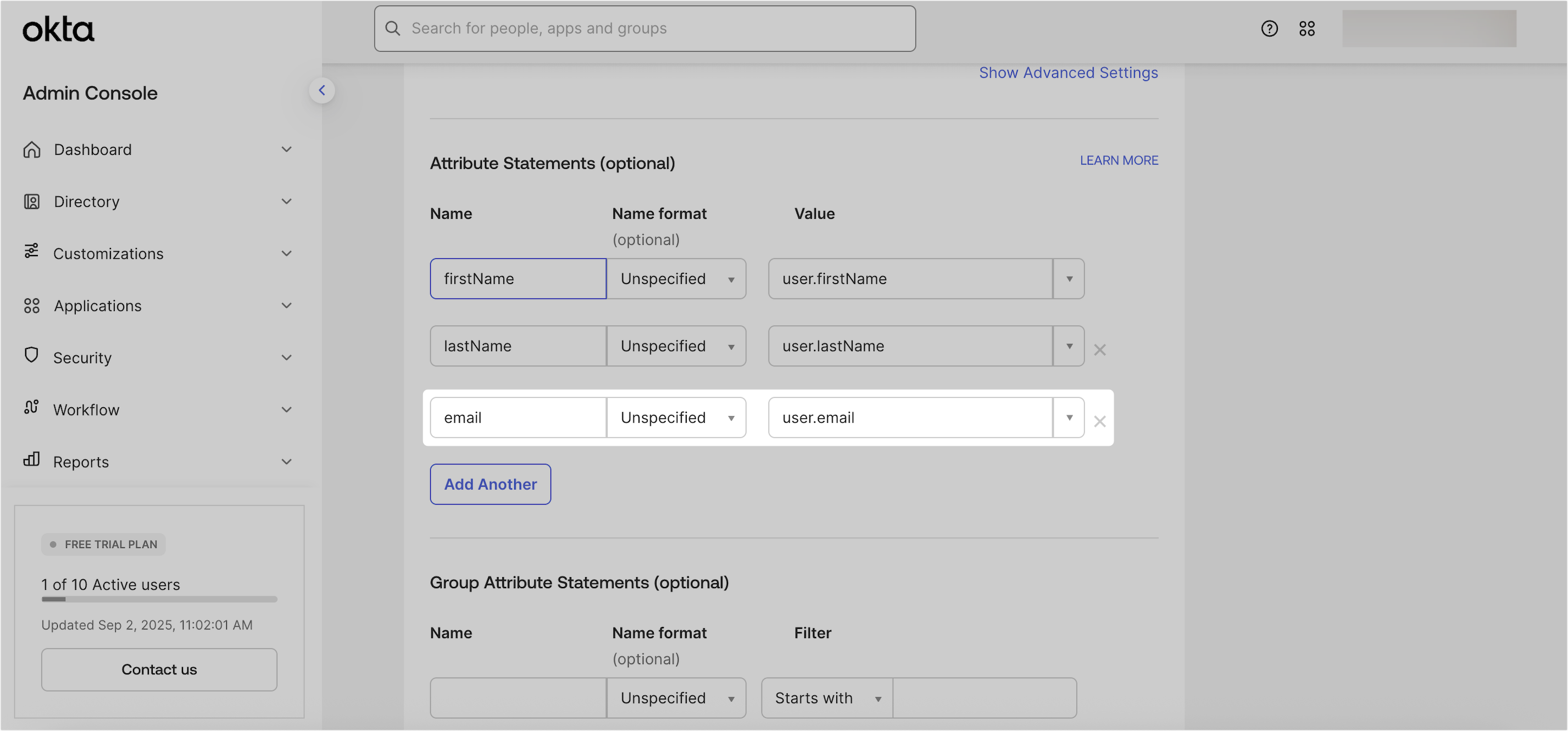Click the active users progress bar
The height and width of the screenshot is (731, 1568).
click(159, 600)
